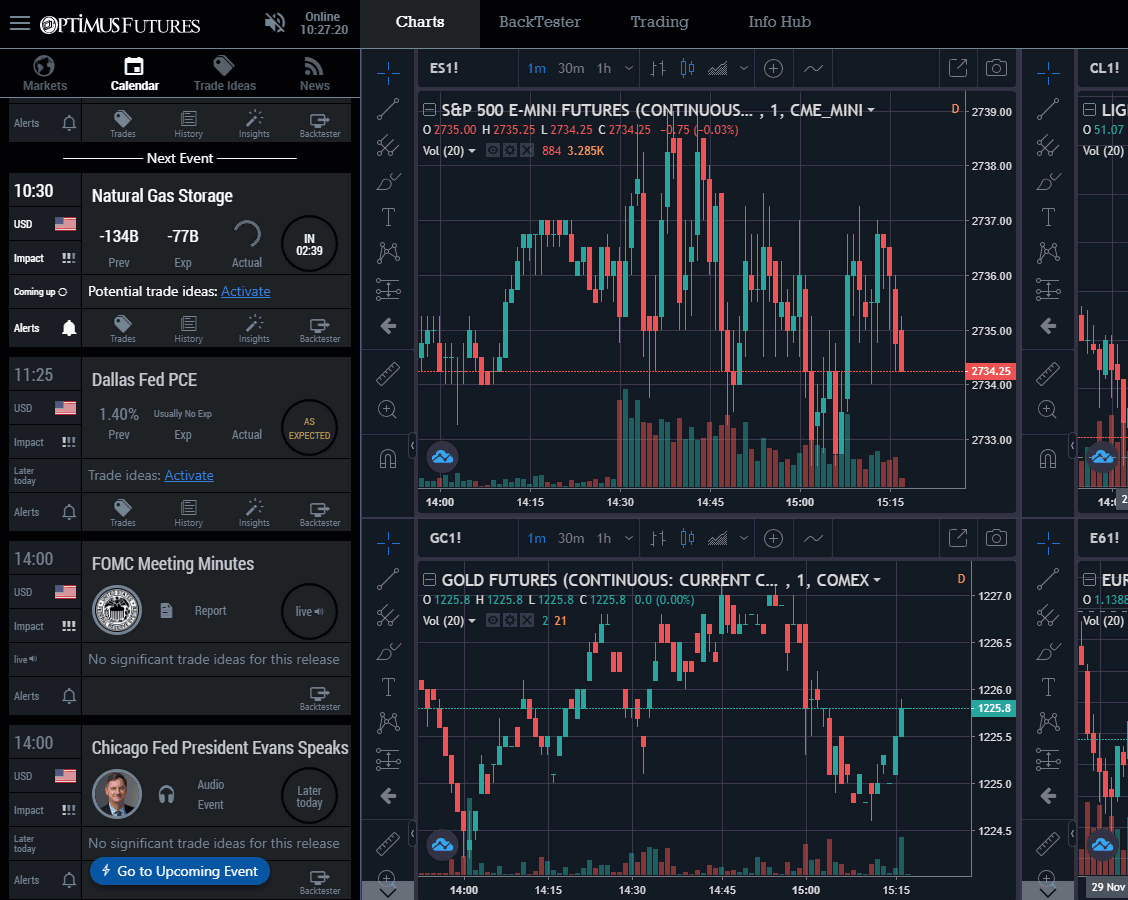Viewport: 1128px width, 900px height.
Task: Click the FOMC live audio button
Action: (x=309, y=612)
